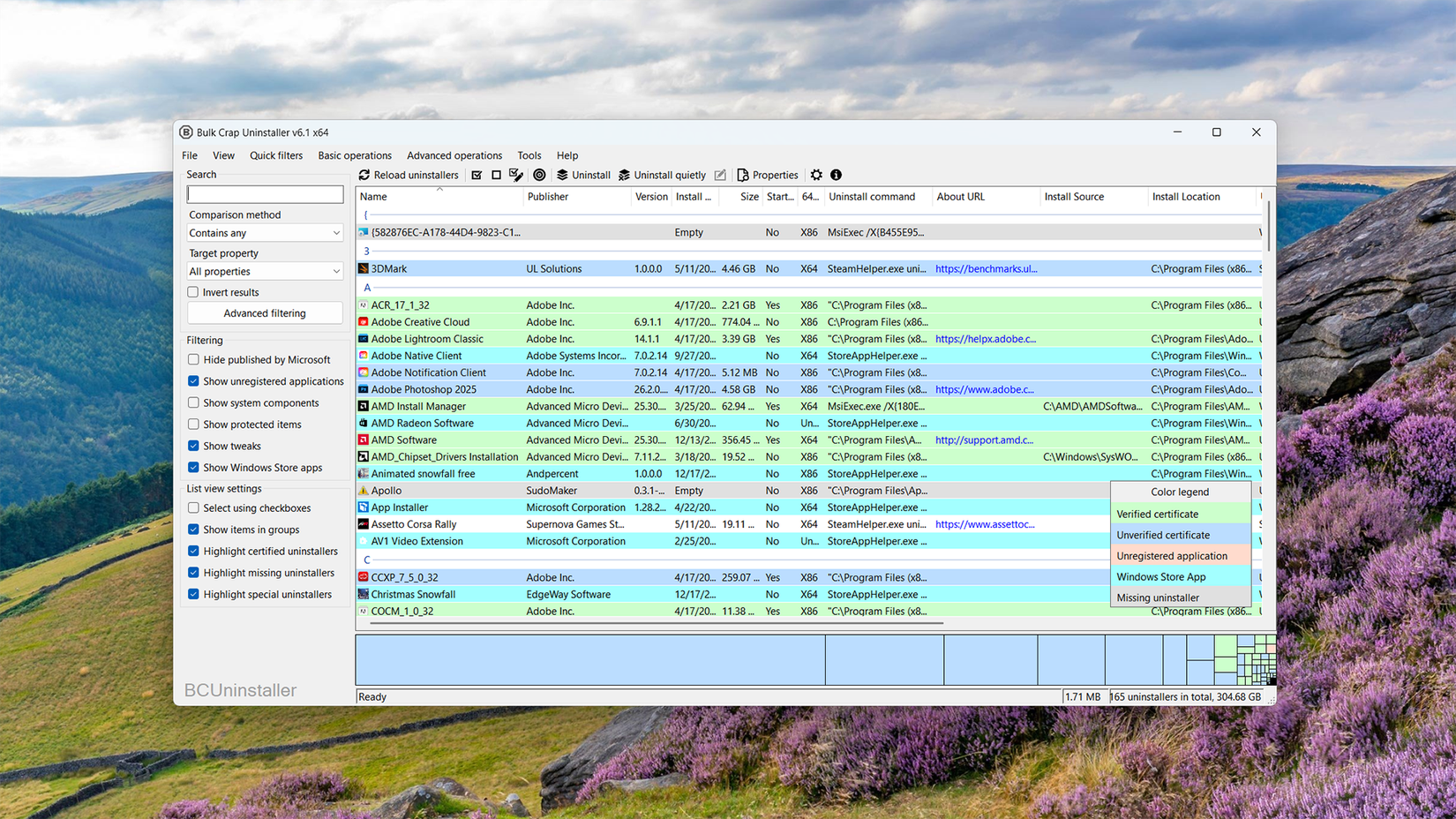Click the horizontal scrollbar under the list

pos(657,623)
